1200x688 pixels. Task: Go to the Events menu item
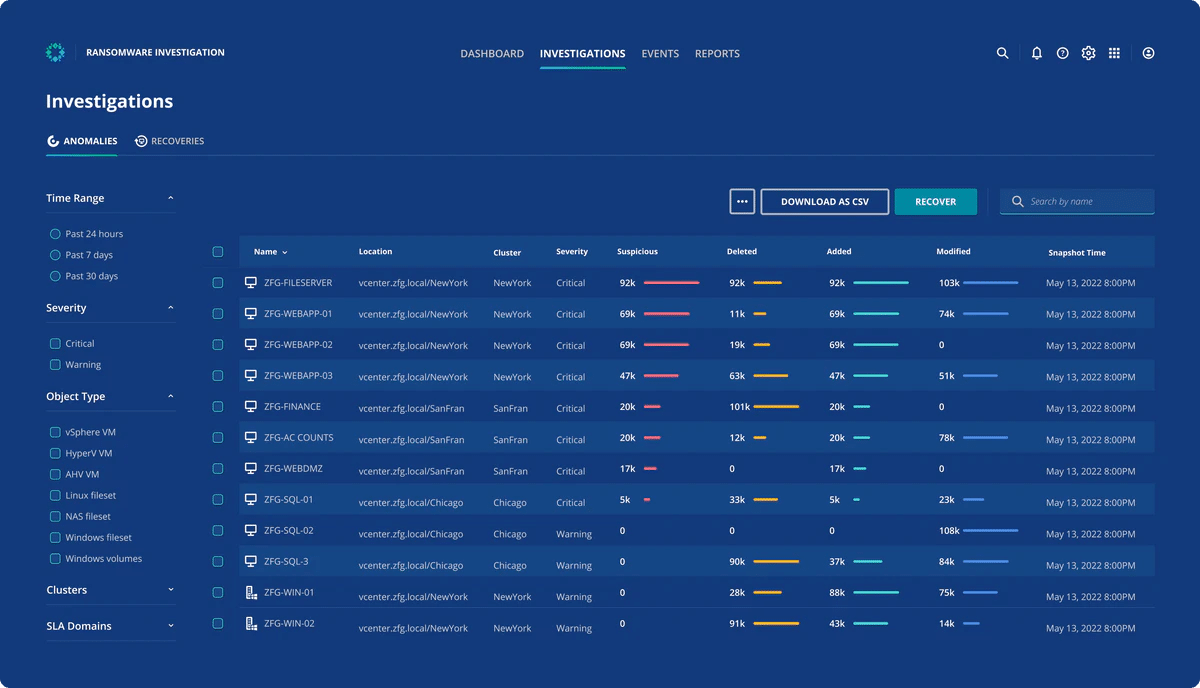point(660,54)
